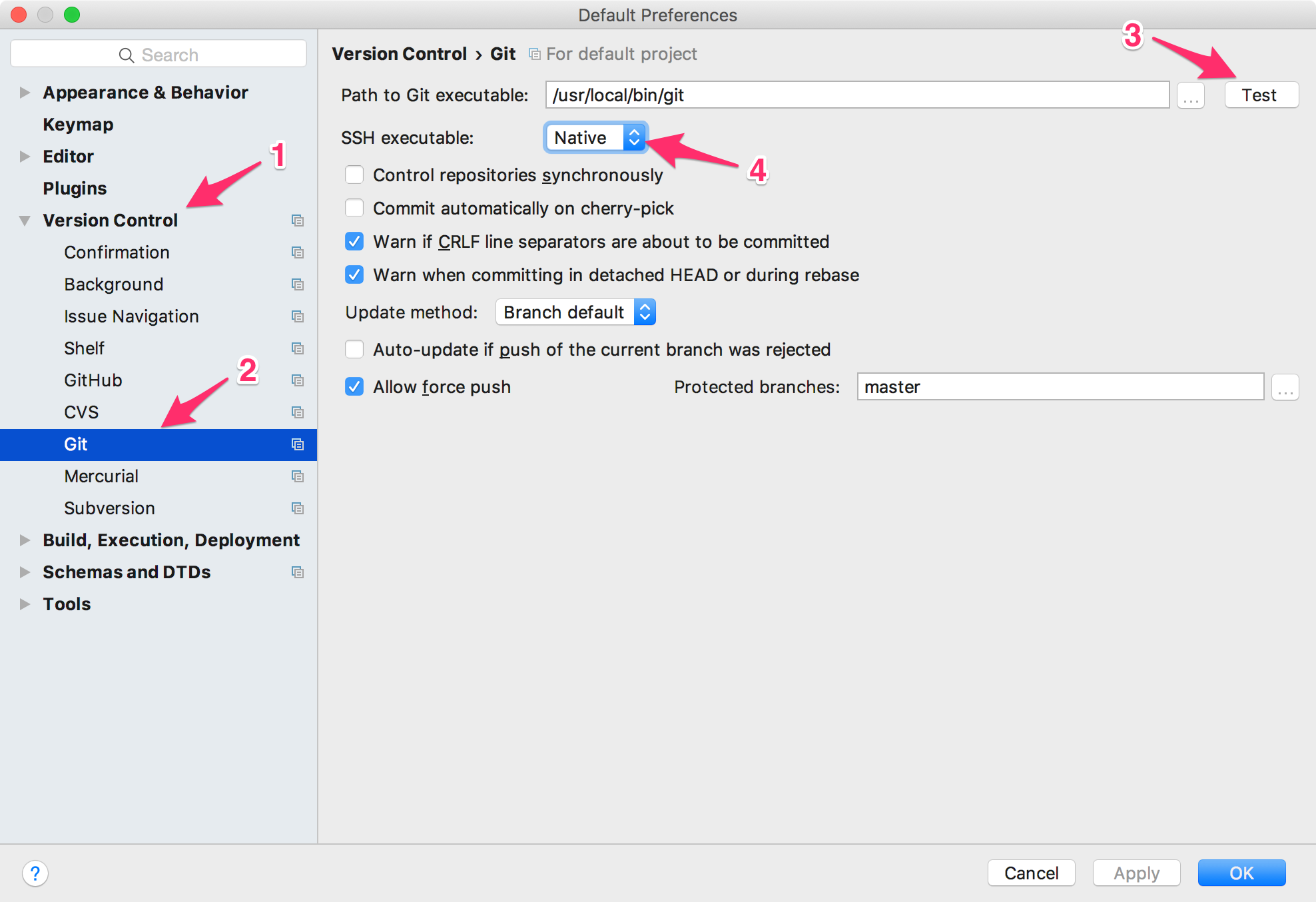Click the OK button
Viewport: 1316px width, 902px height.
point(1241,873)
